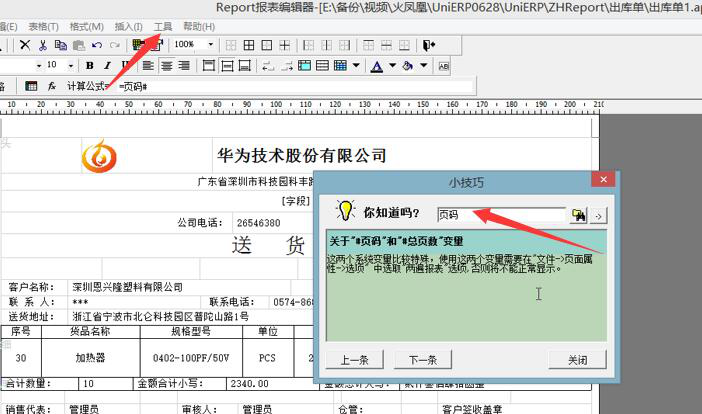Click the Paste clipboard icon
Viewport: 702px width, 414px height.
pos(79,45)
